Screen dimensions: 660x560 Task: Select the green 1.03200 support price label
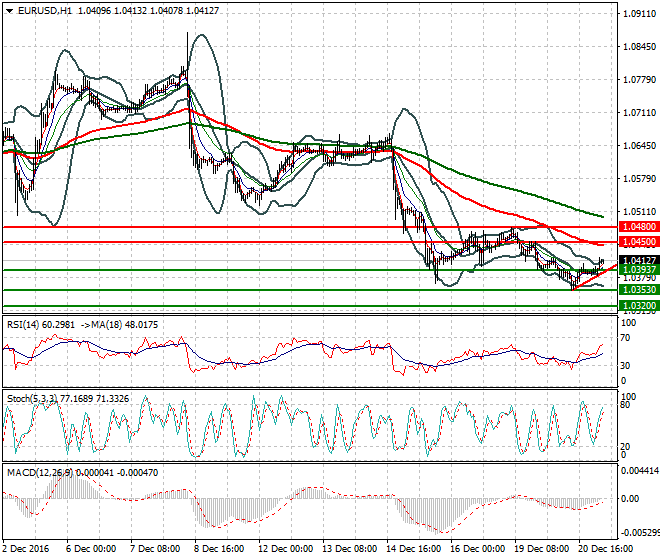click(x=636, y=305)
